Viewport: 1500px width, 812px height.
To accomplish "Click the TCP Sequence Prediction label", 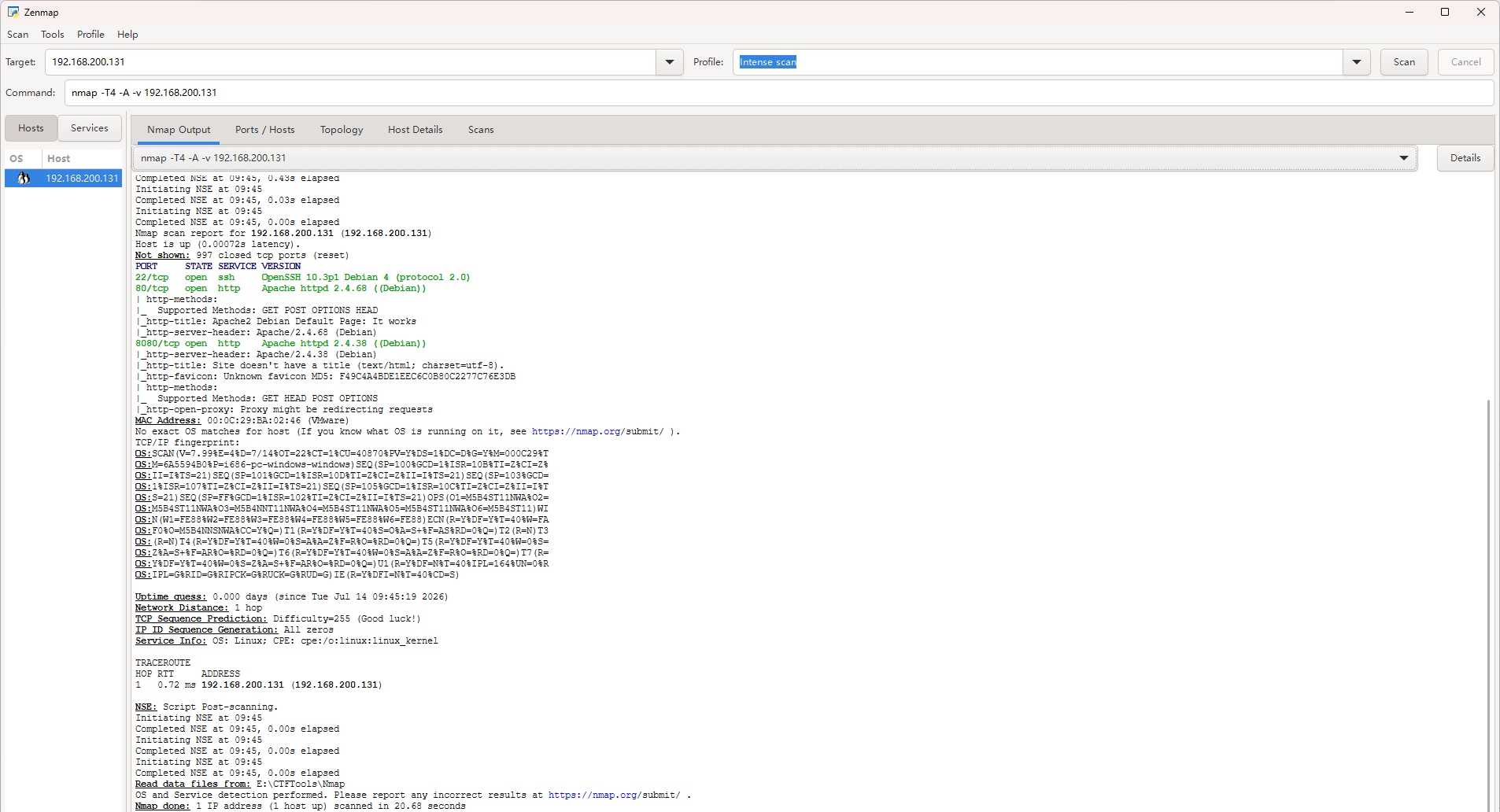I will [201, 619].
